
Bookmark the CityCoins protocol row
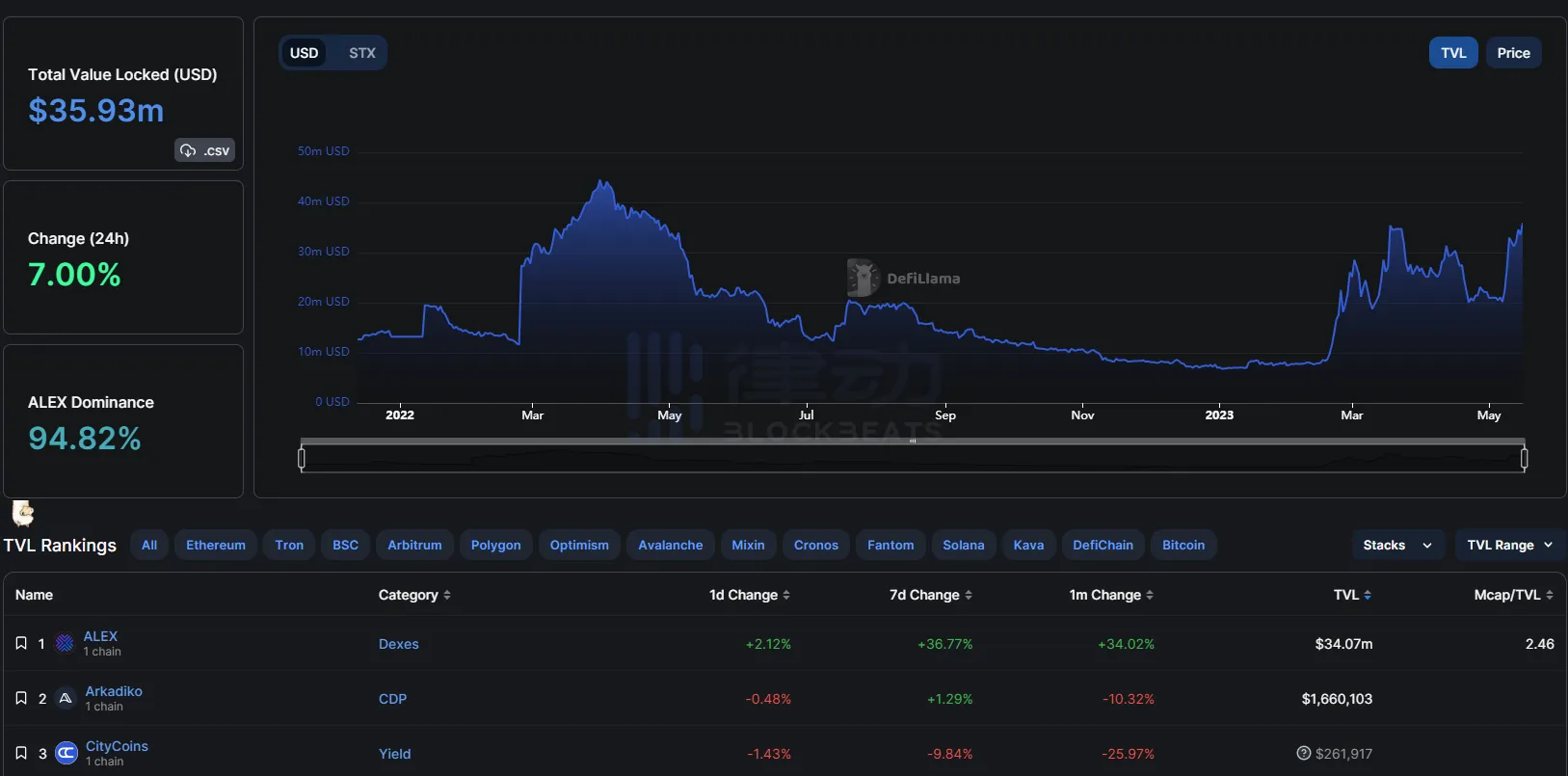21,753
